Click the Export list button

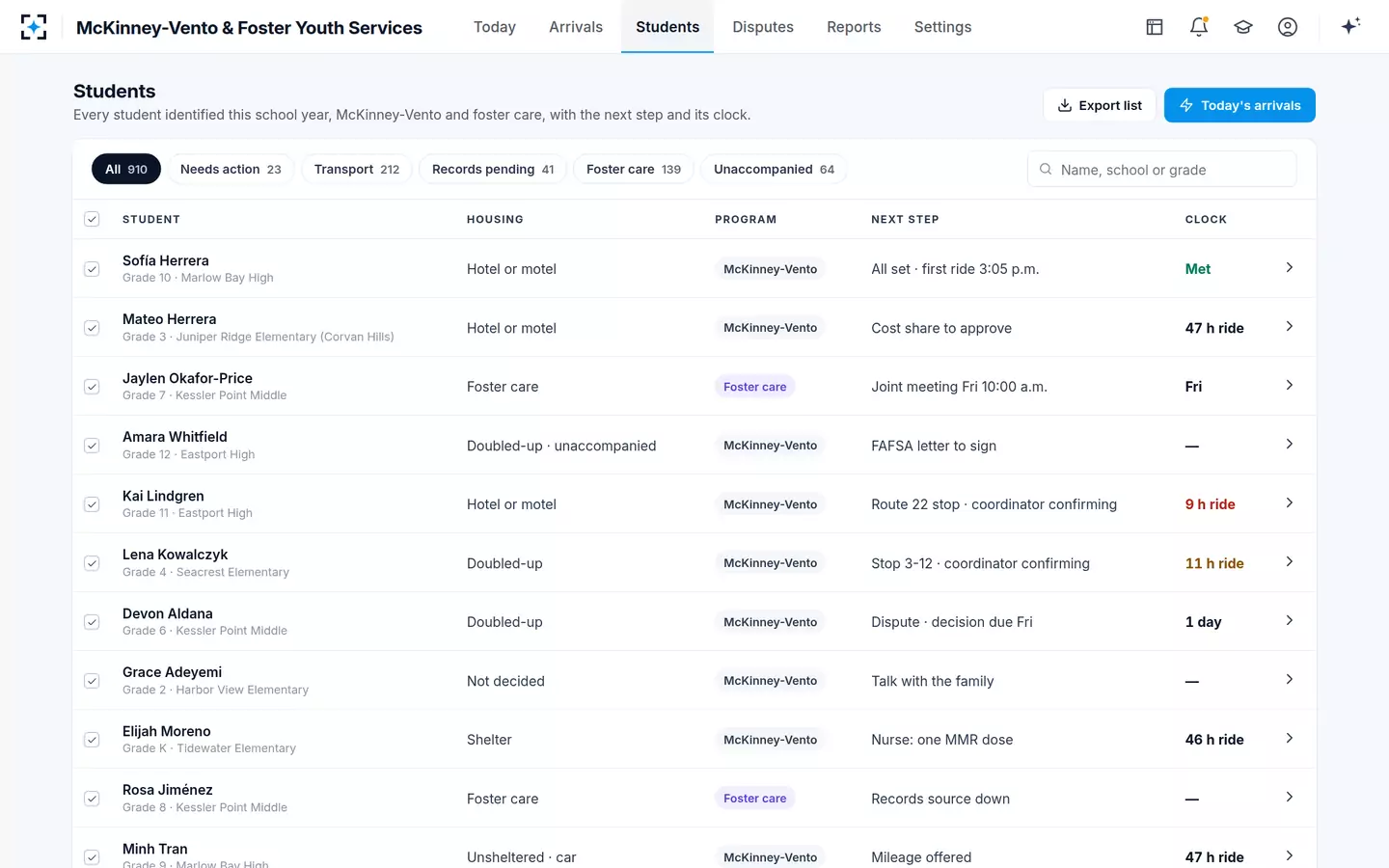pos(1100,105)
